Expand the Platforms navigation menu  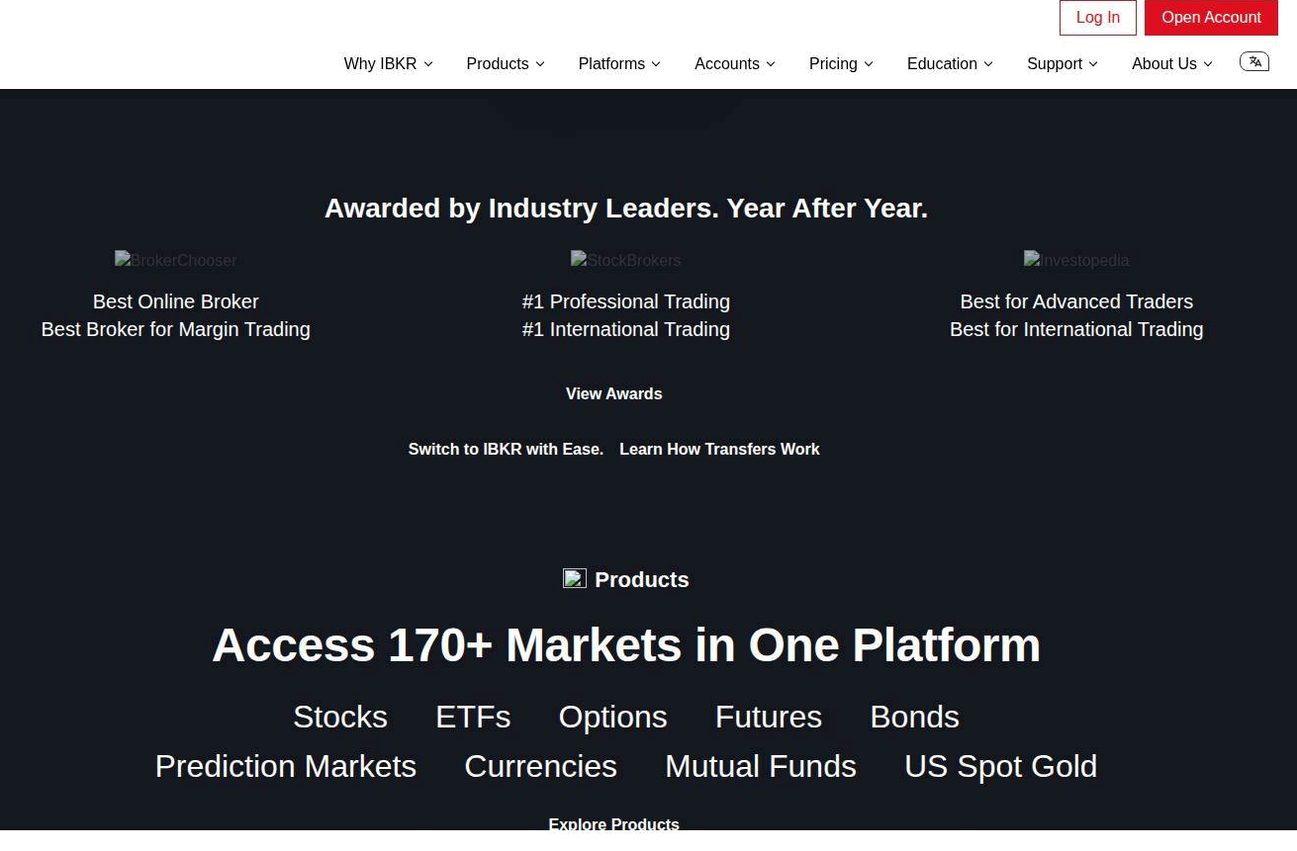click(x=619, y=63)
